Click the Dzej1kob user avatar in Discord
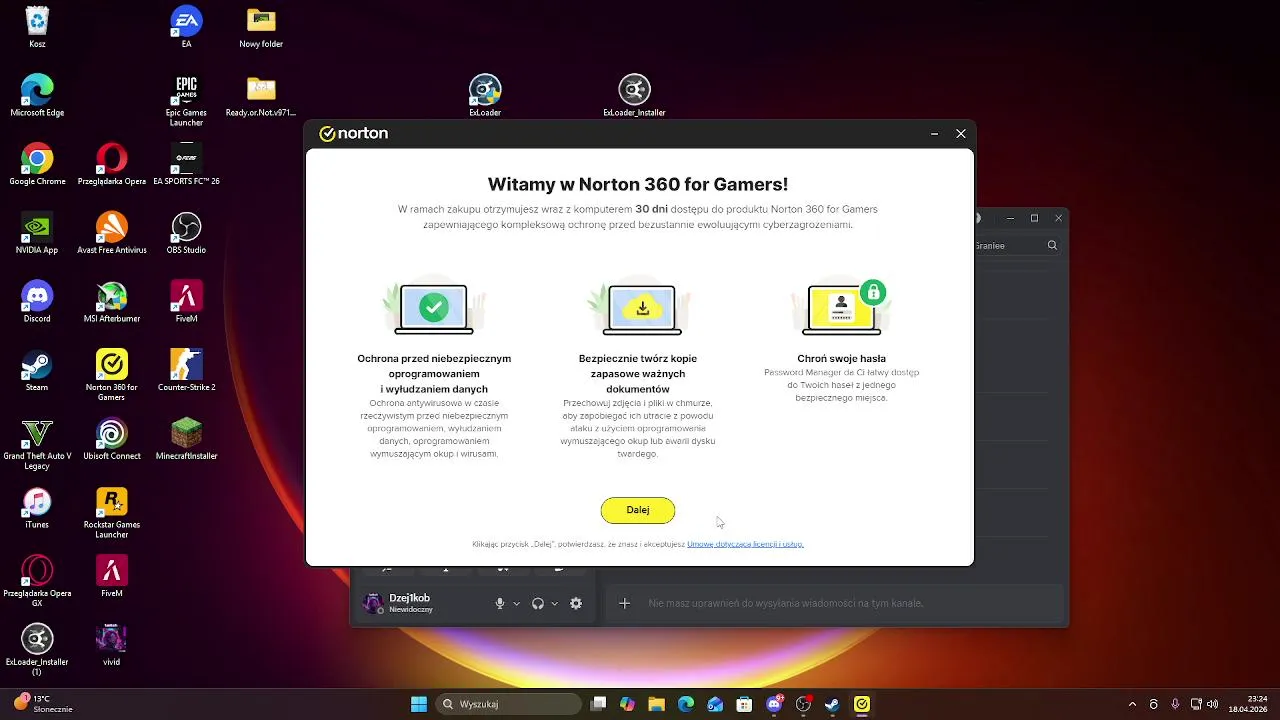This screenshot has height=720, width=1280. point(373,603)
